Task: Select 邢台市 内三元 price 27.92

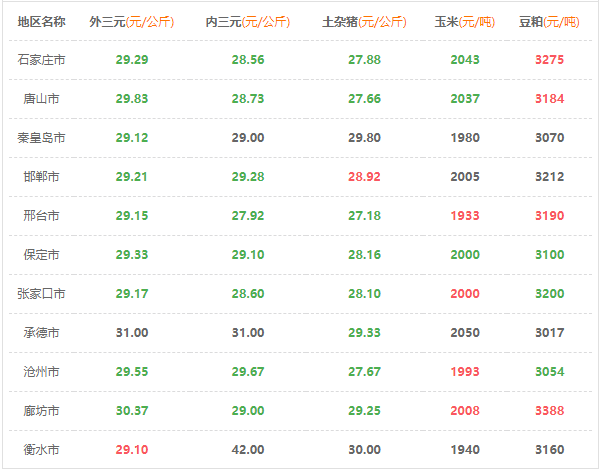Action: coord(248,216)
